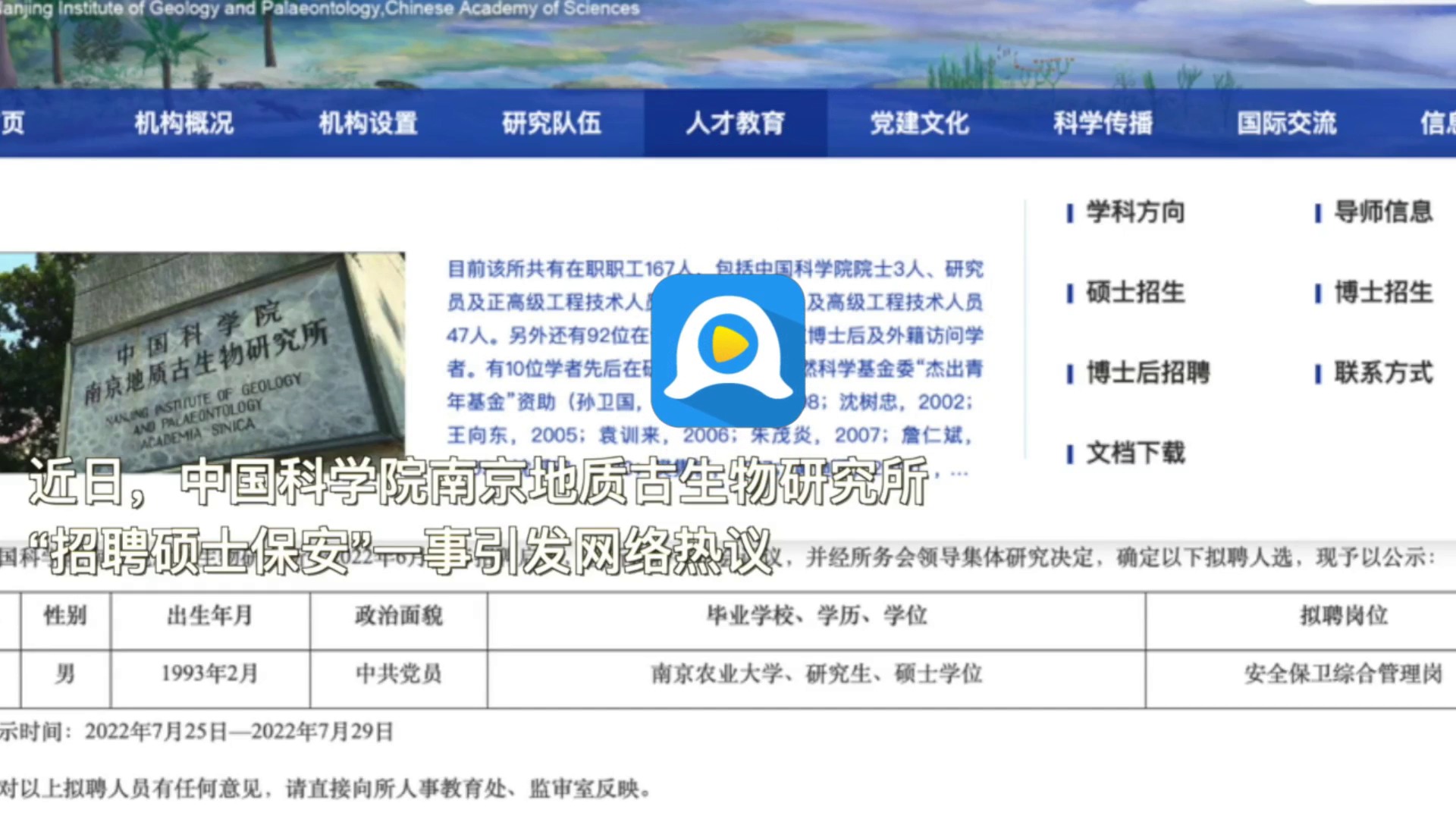Select the 研究队伍 navigation menu item
Image resolution: width=1456 pixels, height=819 pixels.
tap(551, 124)
